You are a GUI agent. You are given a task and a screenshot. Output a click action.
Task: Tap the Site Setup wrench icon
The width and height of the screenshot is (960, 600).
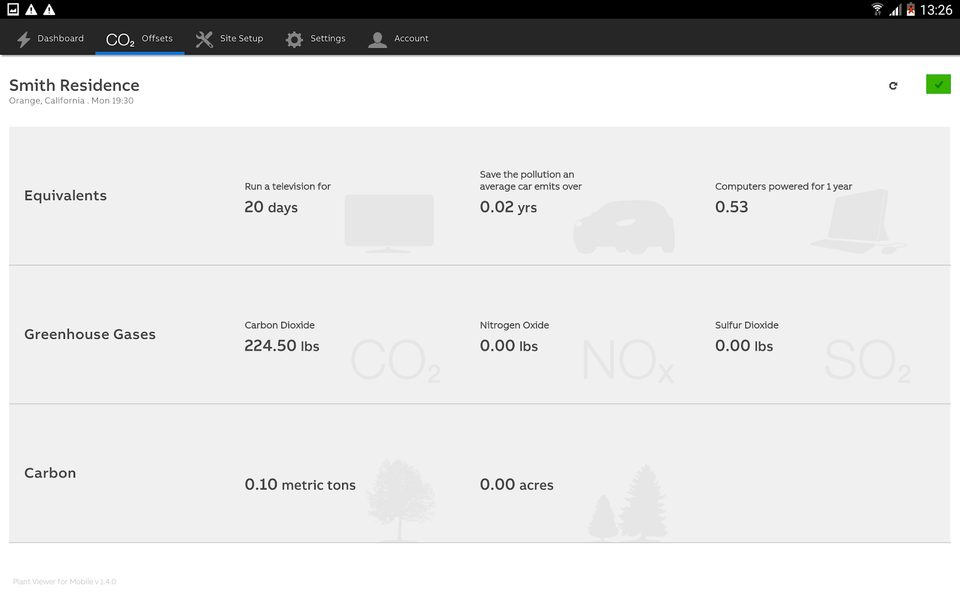[x=204, y=39]
